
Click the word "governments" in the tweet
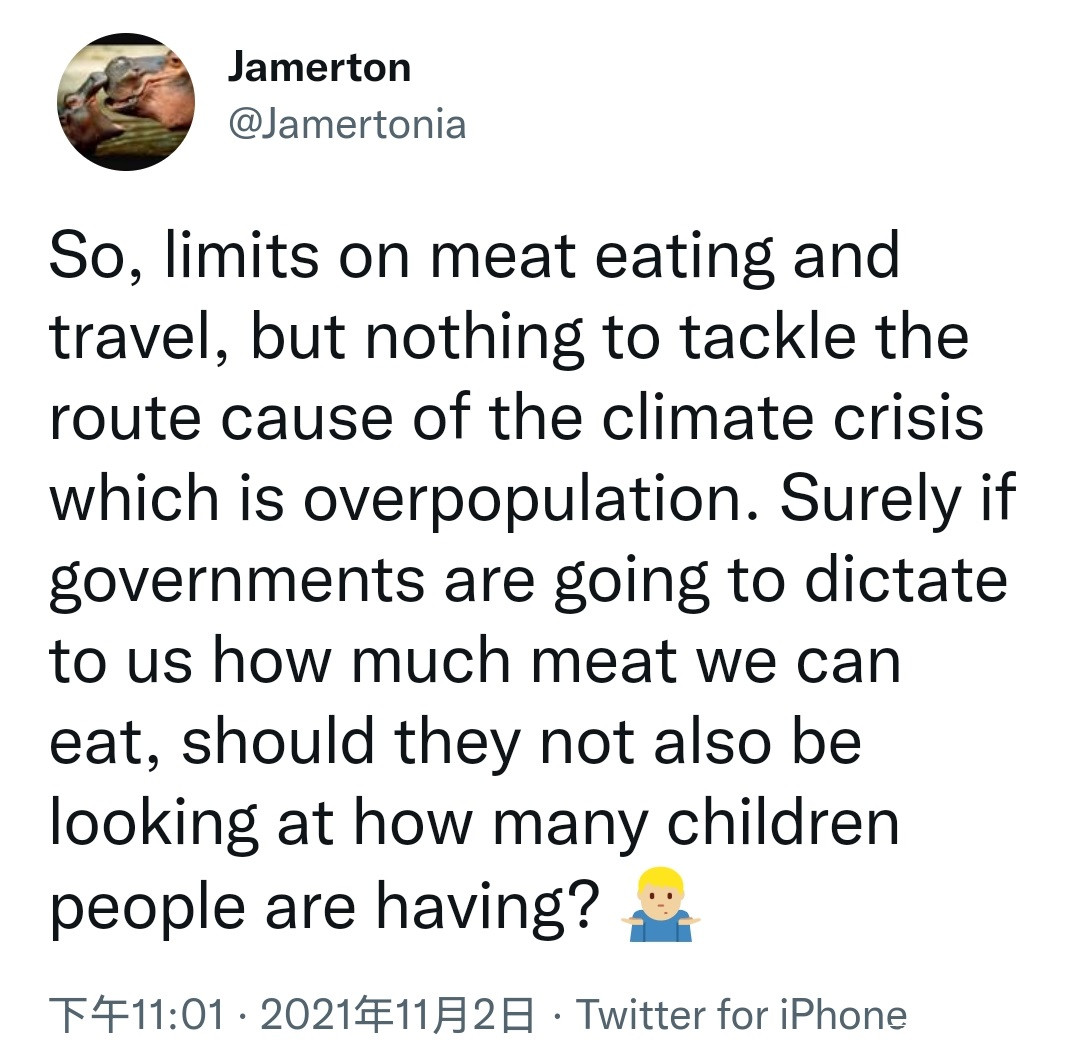[237, 581]
